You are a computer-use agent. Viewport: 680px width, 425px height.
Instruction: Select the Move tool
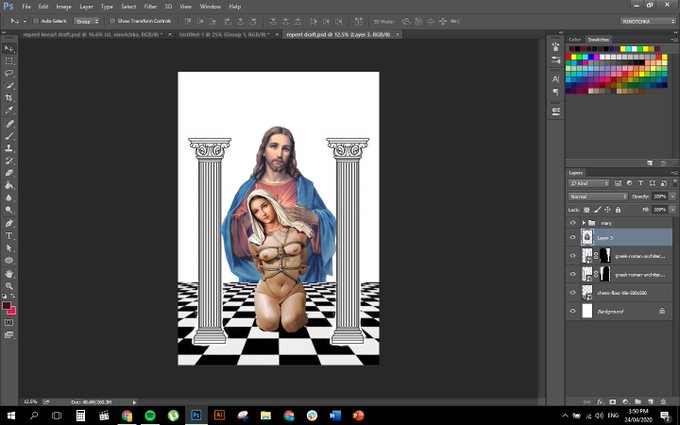pos(9,49)
